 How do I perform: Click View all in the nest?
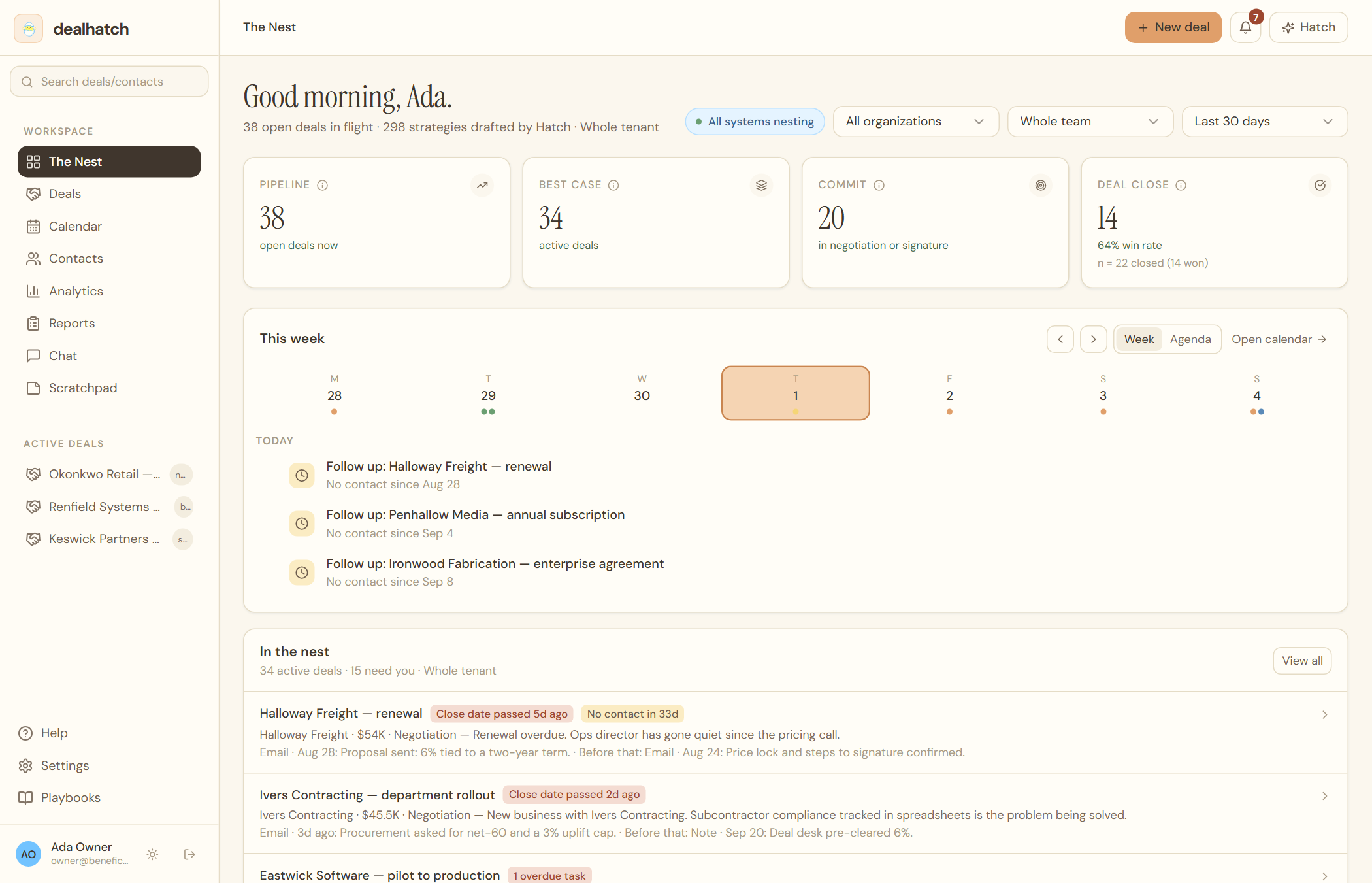[x=1301, y=661]
